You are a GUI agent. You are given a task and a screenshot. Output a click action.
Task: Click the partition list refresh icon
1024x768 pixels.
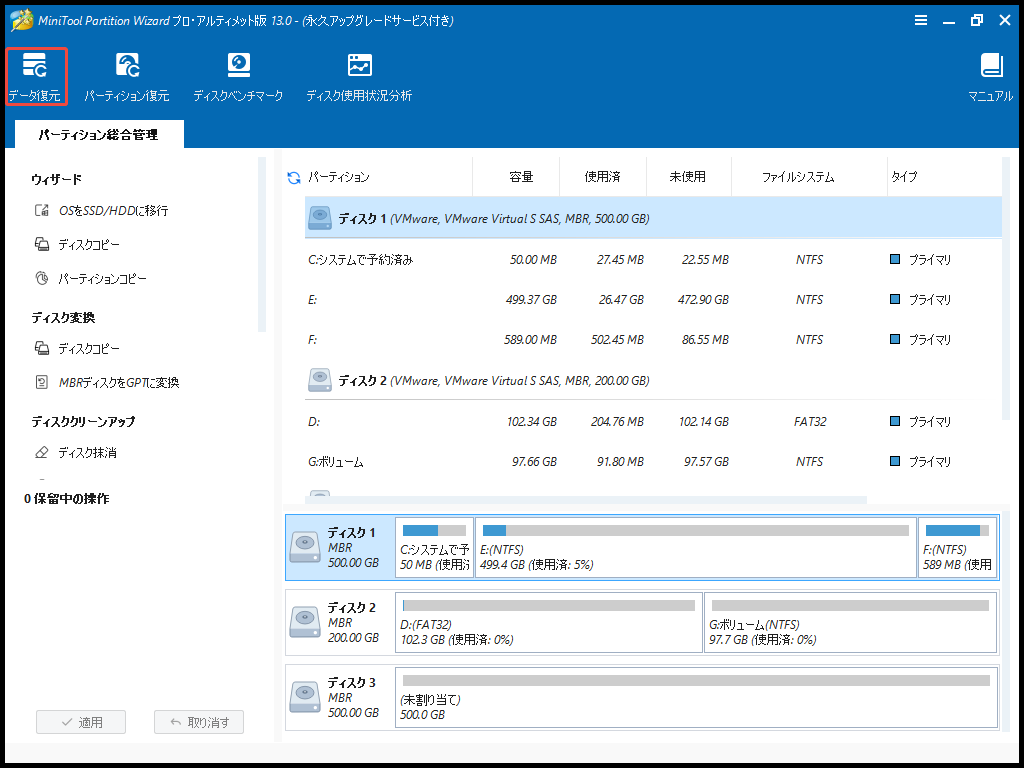(x=294, y=178)
